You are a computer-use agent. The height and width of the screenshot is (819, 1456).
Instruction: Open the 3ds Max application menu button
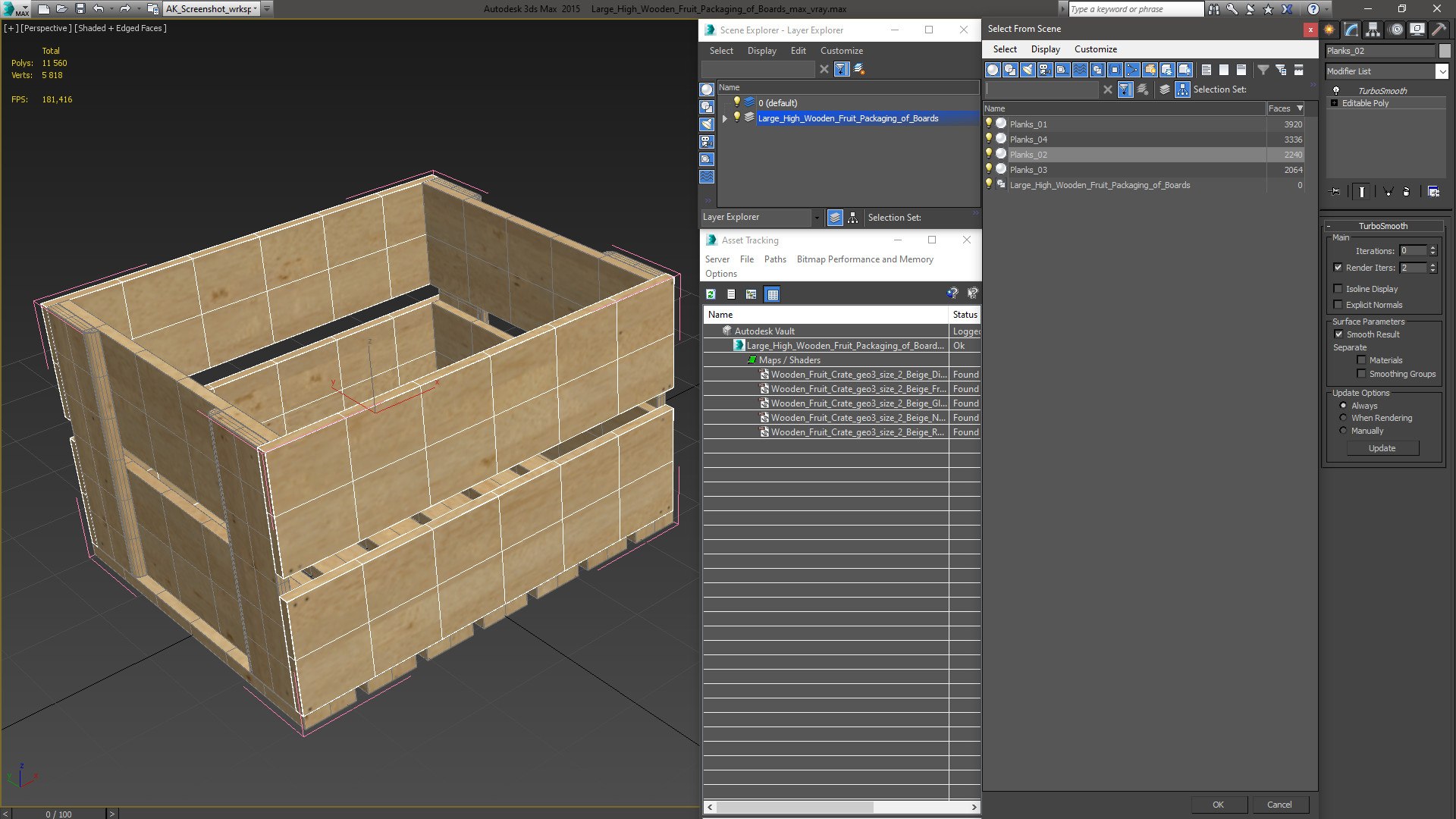15,9
